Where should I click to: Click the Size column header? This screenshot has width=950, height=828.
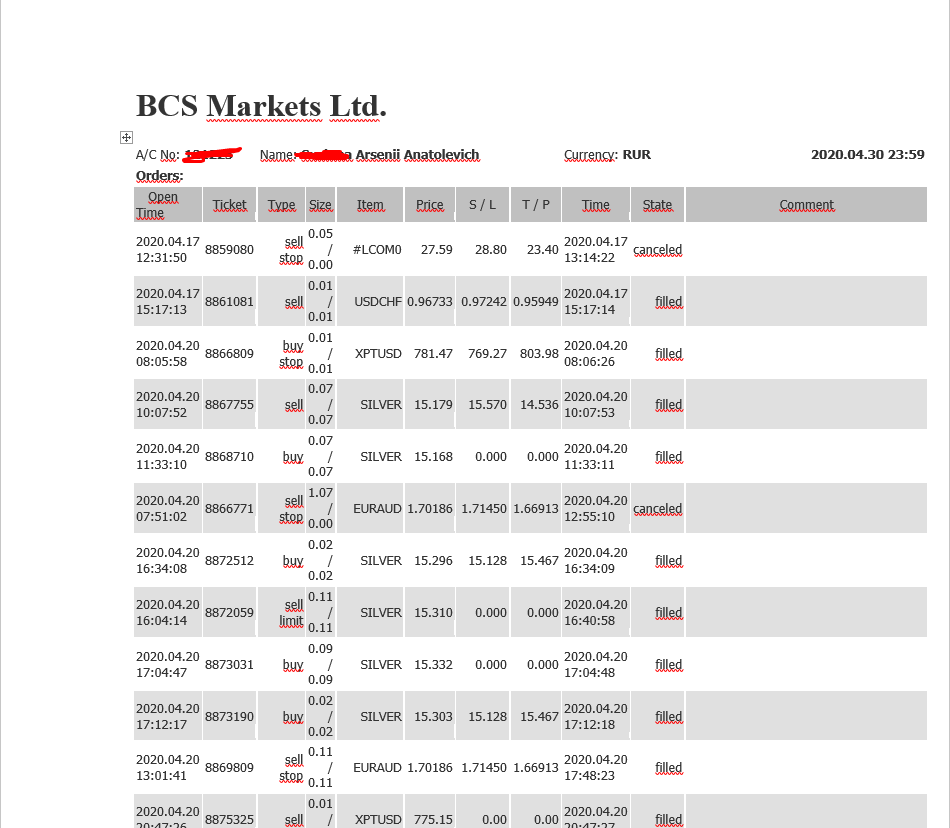pos(321,205)
